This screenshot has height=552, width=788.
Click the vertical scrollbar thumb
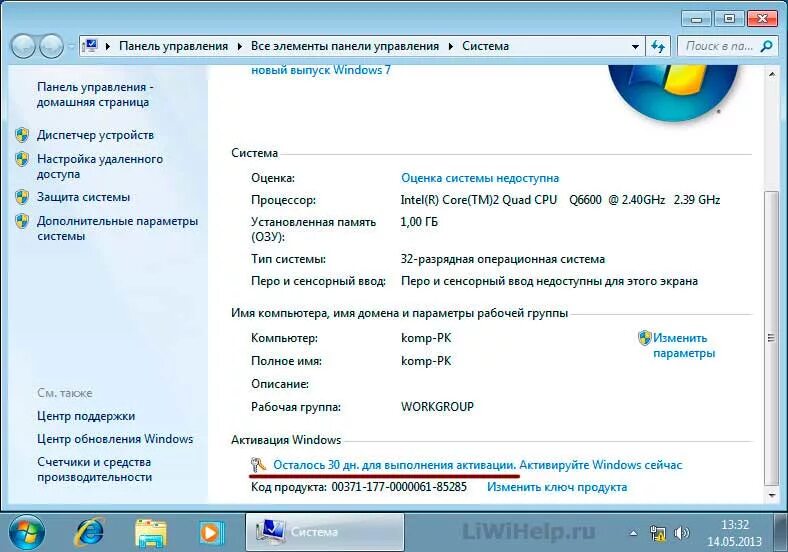click(x=771, y=338)
